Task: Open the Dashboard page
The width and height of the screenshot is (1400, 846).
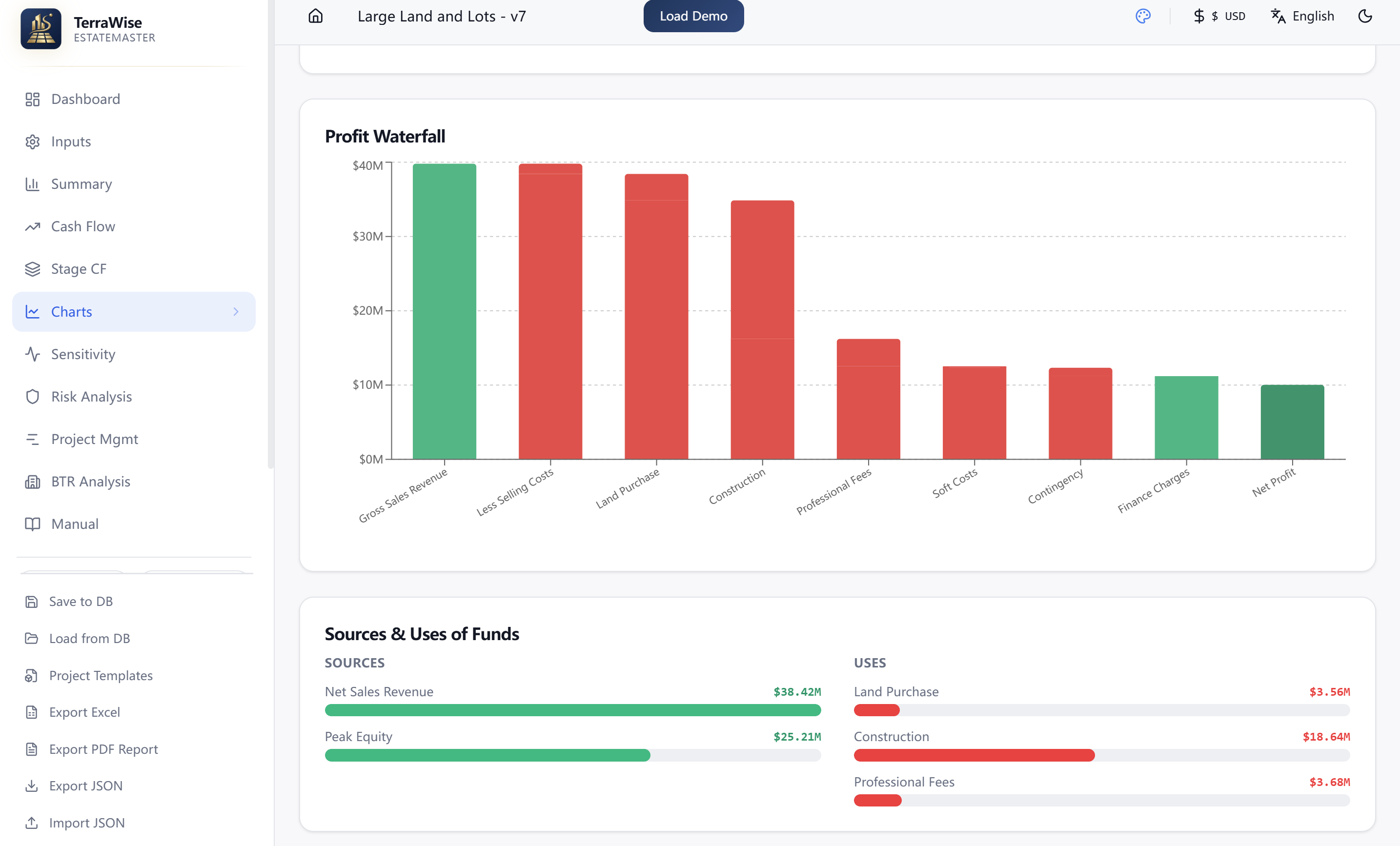Action: pyautogui.click(x=85, y=99)
